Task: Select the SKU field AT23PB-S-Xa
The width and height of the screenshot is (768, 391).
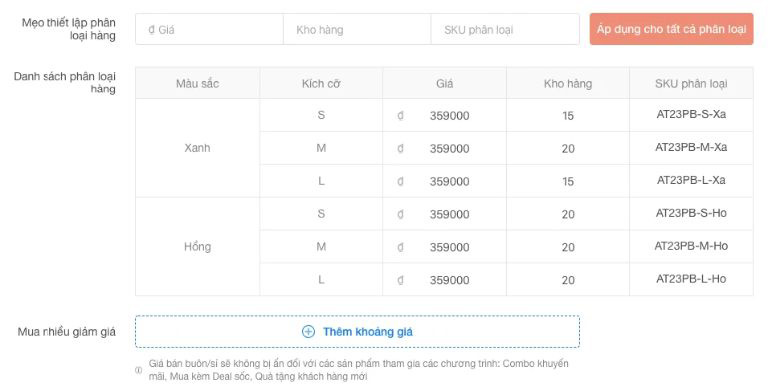Action: 691,115
